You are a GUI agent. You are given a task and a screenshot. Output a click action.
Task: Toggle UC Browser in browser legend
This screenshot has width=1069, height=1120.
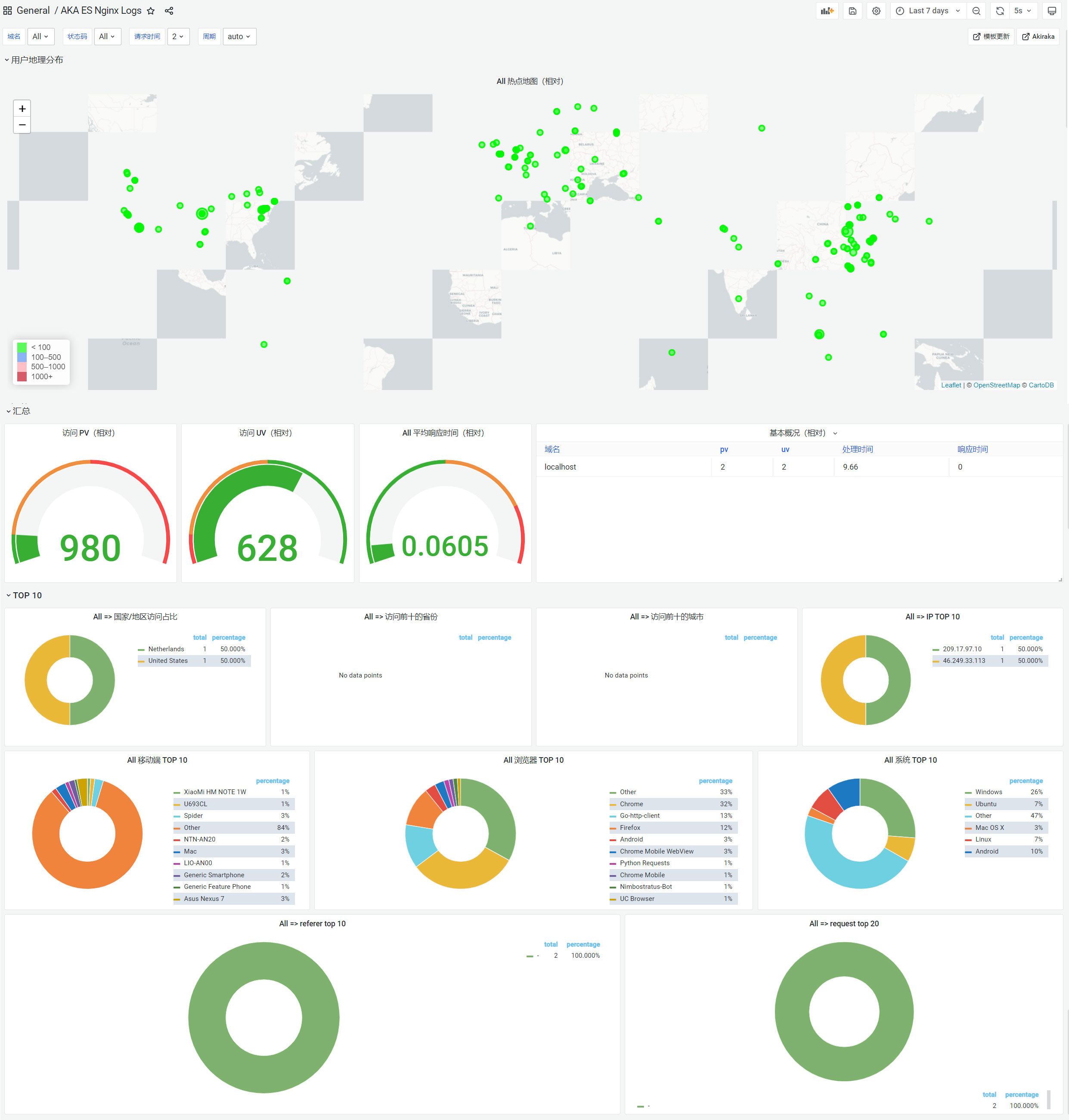636,899
